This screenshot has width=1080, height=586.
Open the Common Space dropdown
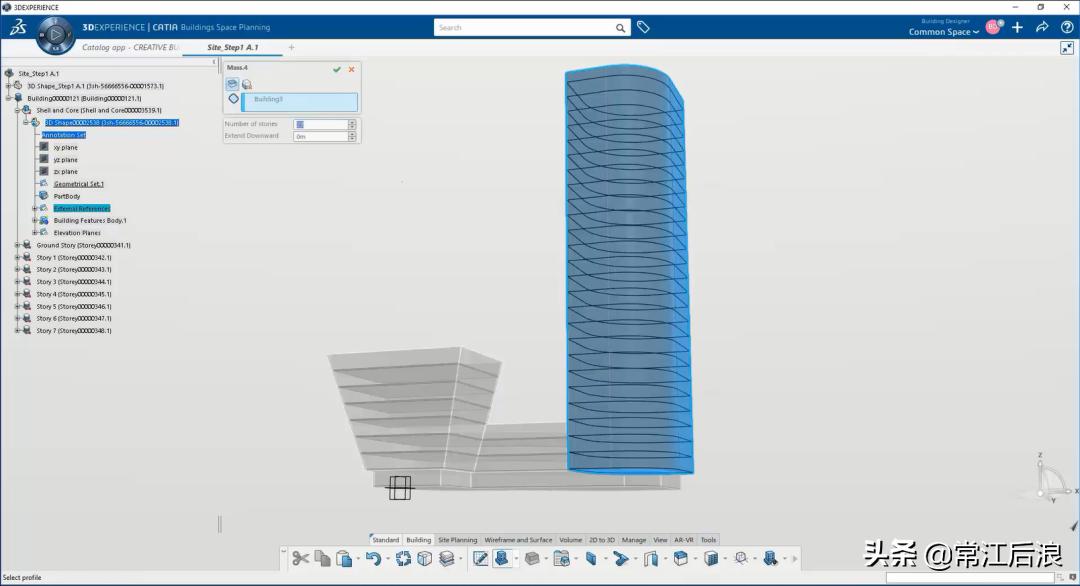[x=941, y=32]
